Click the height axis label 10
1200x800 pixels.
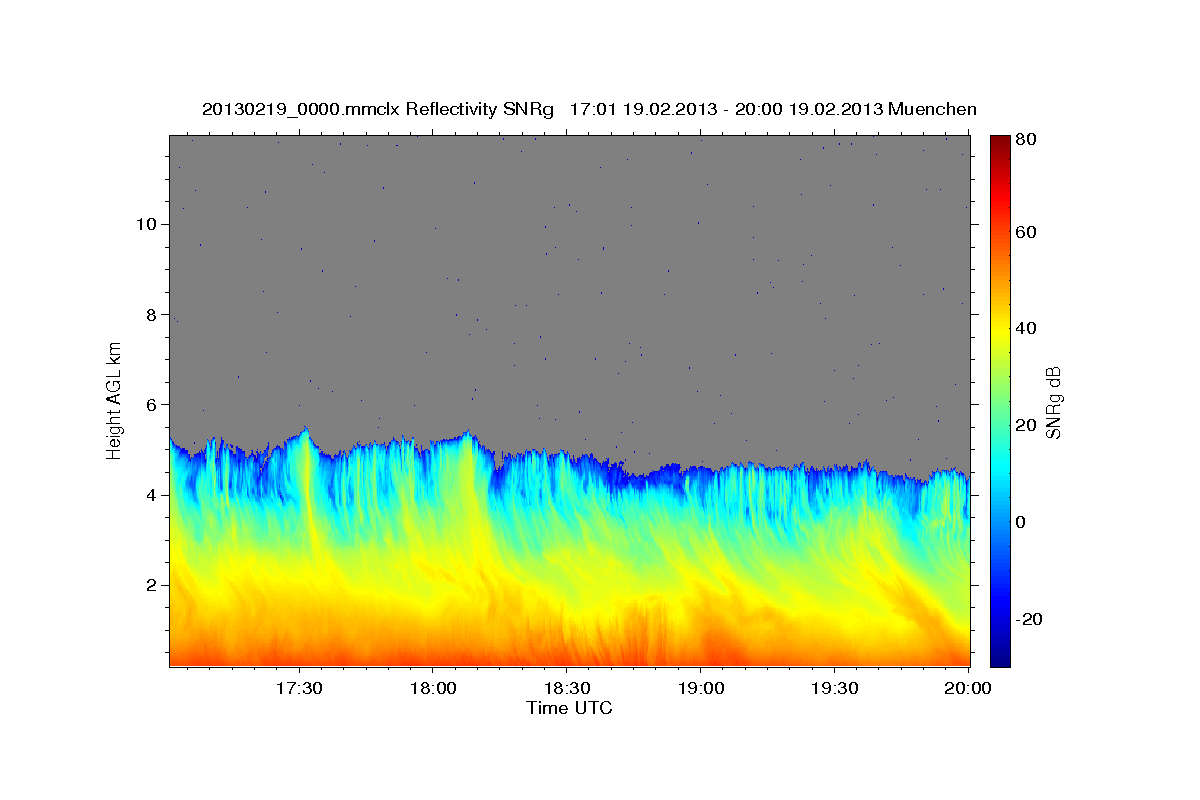pyautogui.click(x=146, y=224)
